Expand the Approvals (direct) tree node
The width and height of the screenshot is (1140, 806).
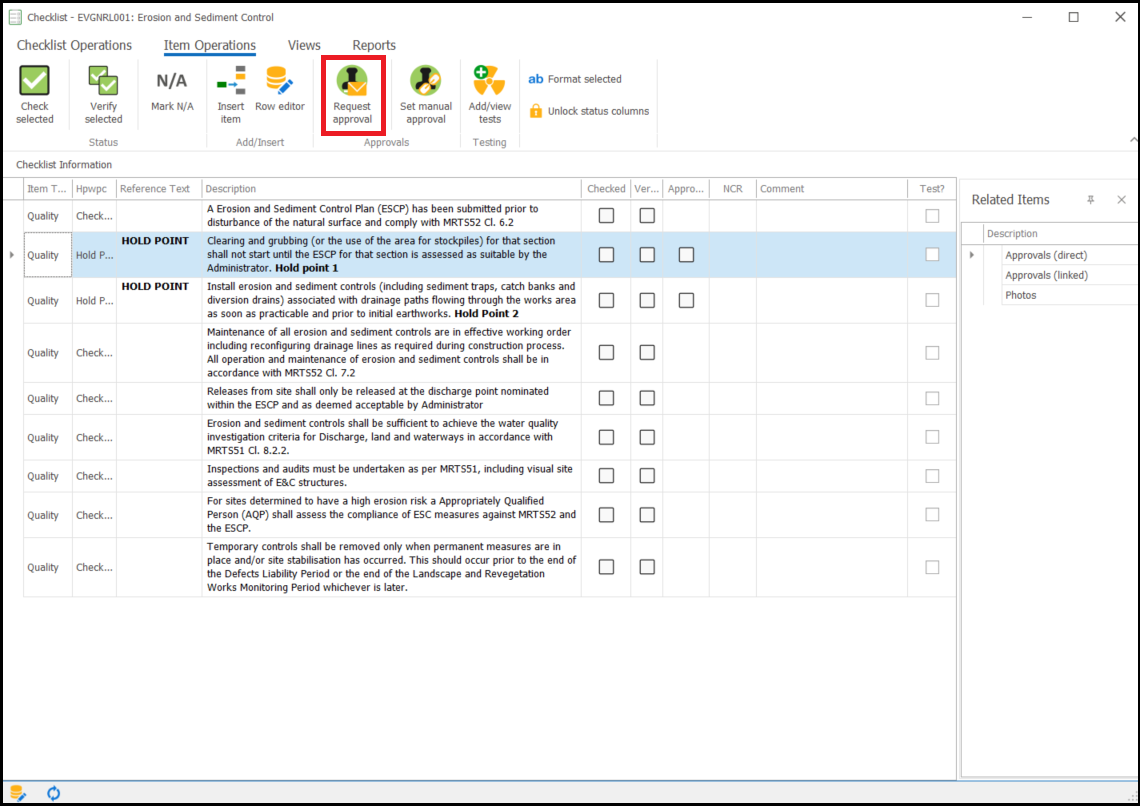tap(972, 255)
